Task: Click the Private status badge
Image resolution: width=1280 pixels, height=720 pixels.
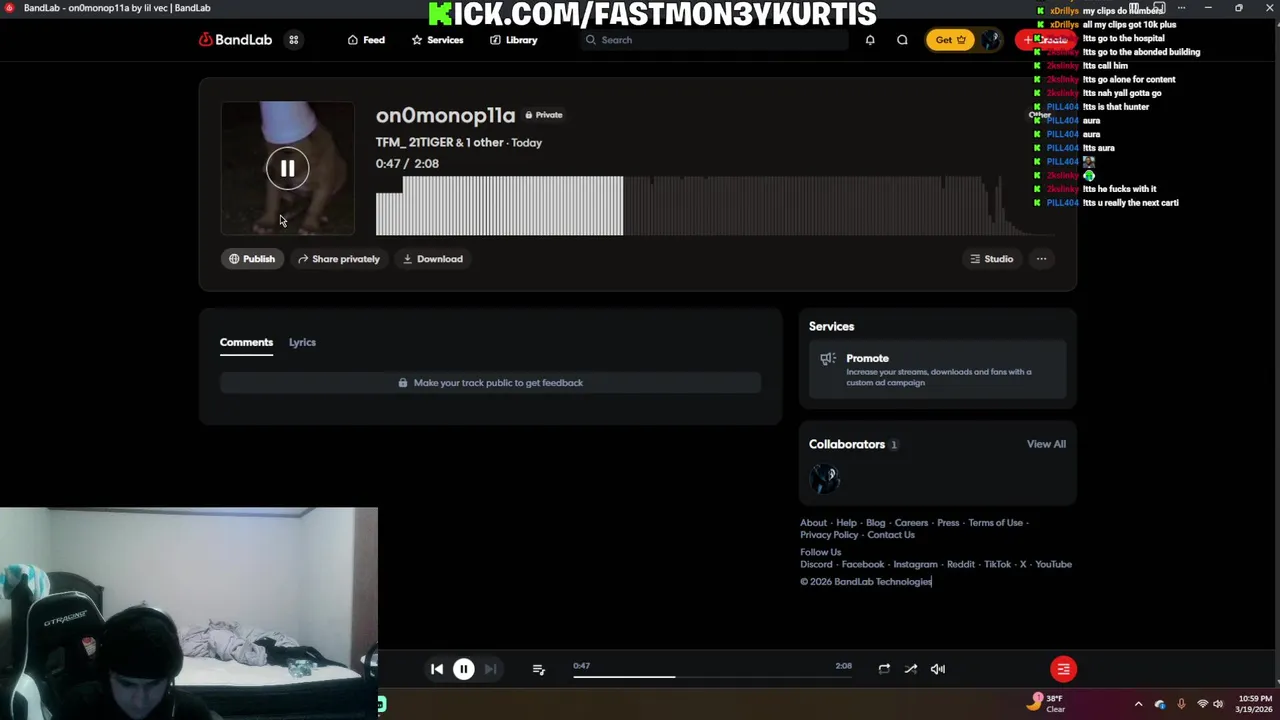Action: [x=544, y=115]
